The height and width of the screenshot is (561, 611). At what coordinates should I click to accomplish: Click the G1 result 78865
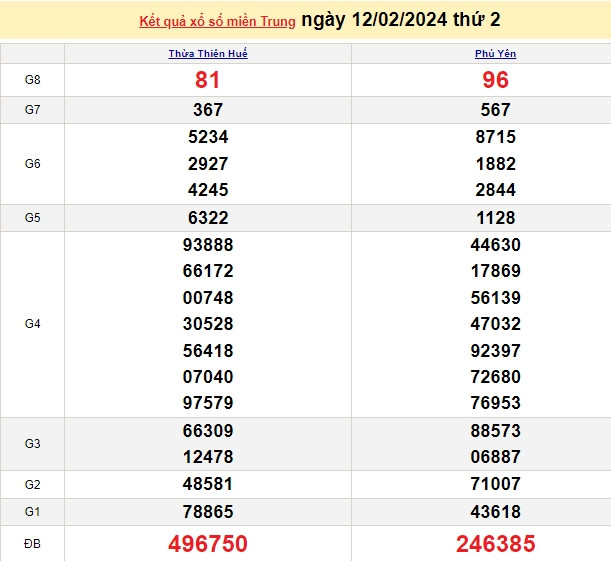pyautogui.click(x=208, y=512)
